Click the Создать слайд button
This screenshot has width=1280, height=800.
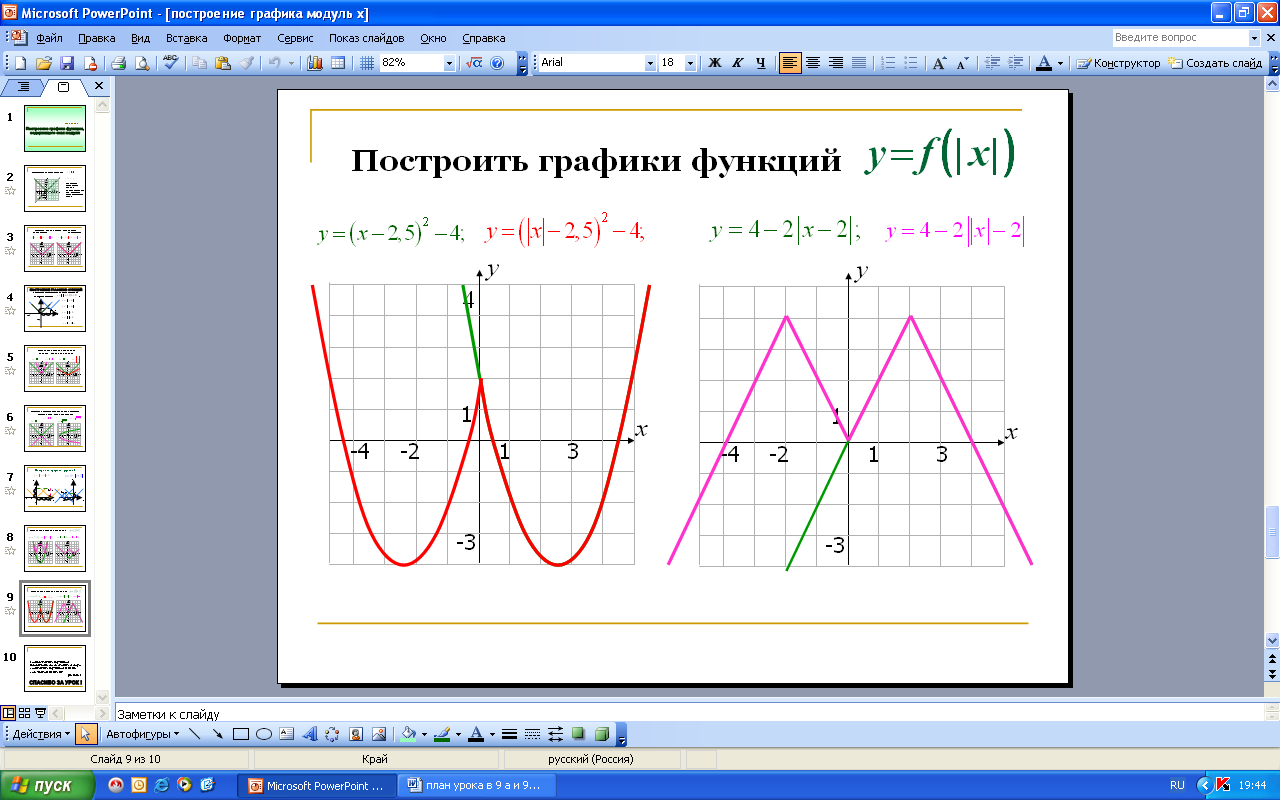(x=1216, y=63)
